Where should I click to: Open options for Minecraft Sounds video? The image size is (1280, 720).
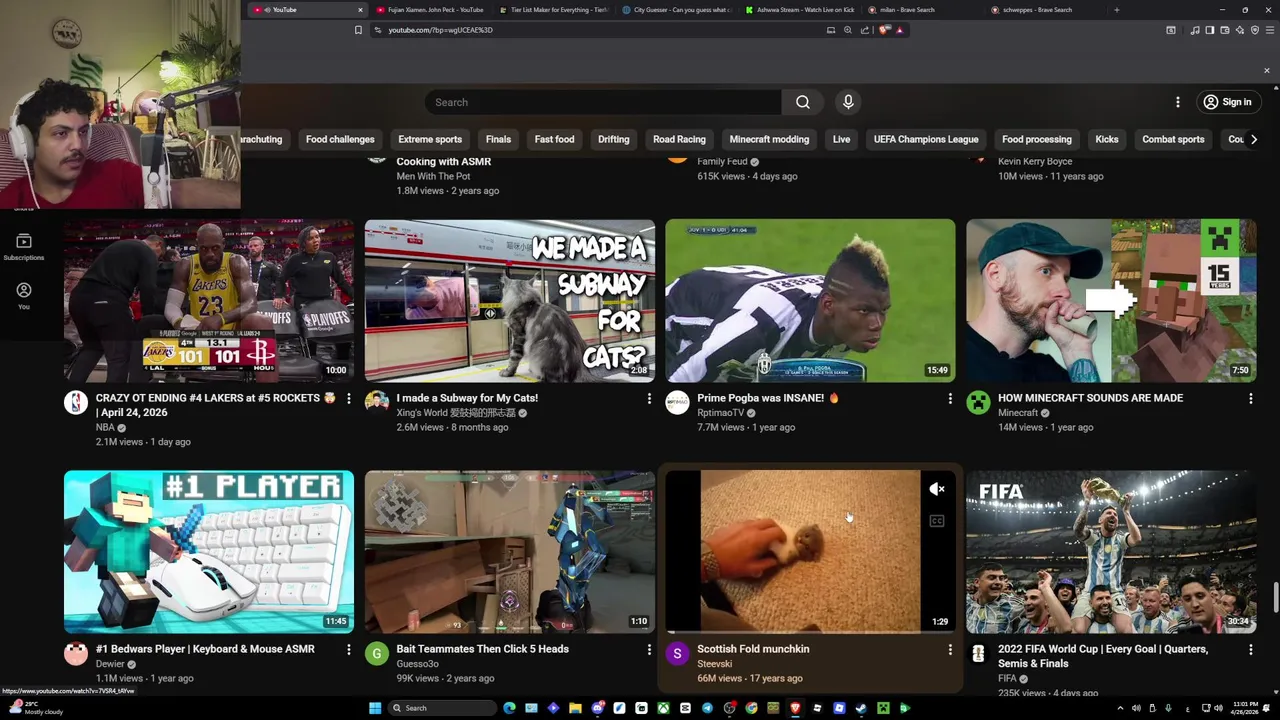pos(1250,398)
